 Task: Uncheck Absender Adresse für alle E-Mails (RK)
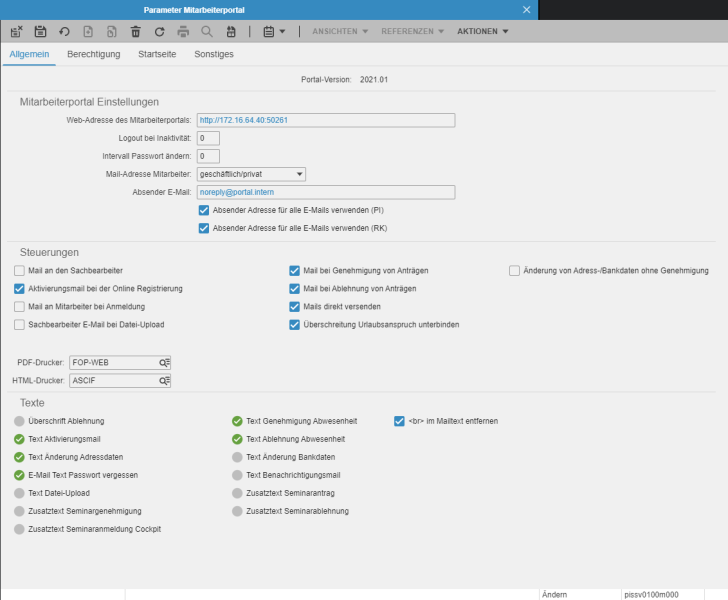click(x=204, y=228)
